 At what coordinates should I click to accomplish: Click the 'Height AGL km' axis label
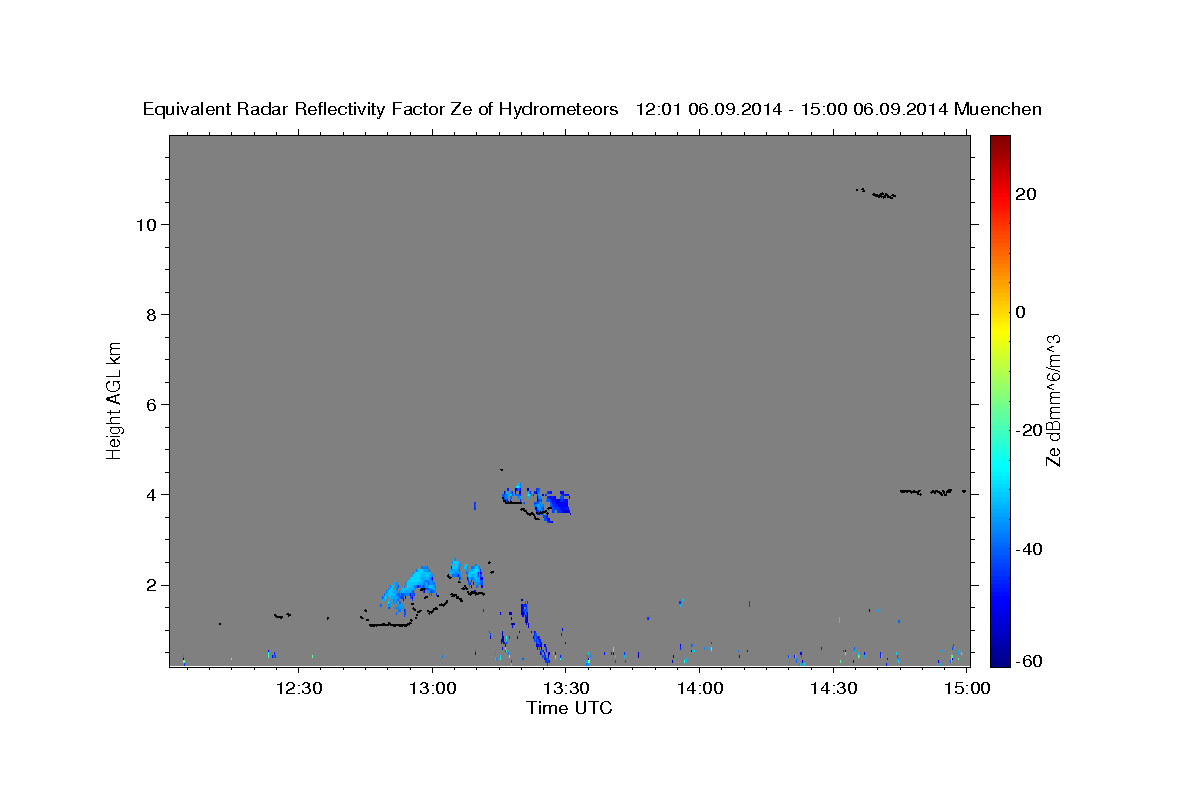(x=114, y=399)
